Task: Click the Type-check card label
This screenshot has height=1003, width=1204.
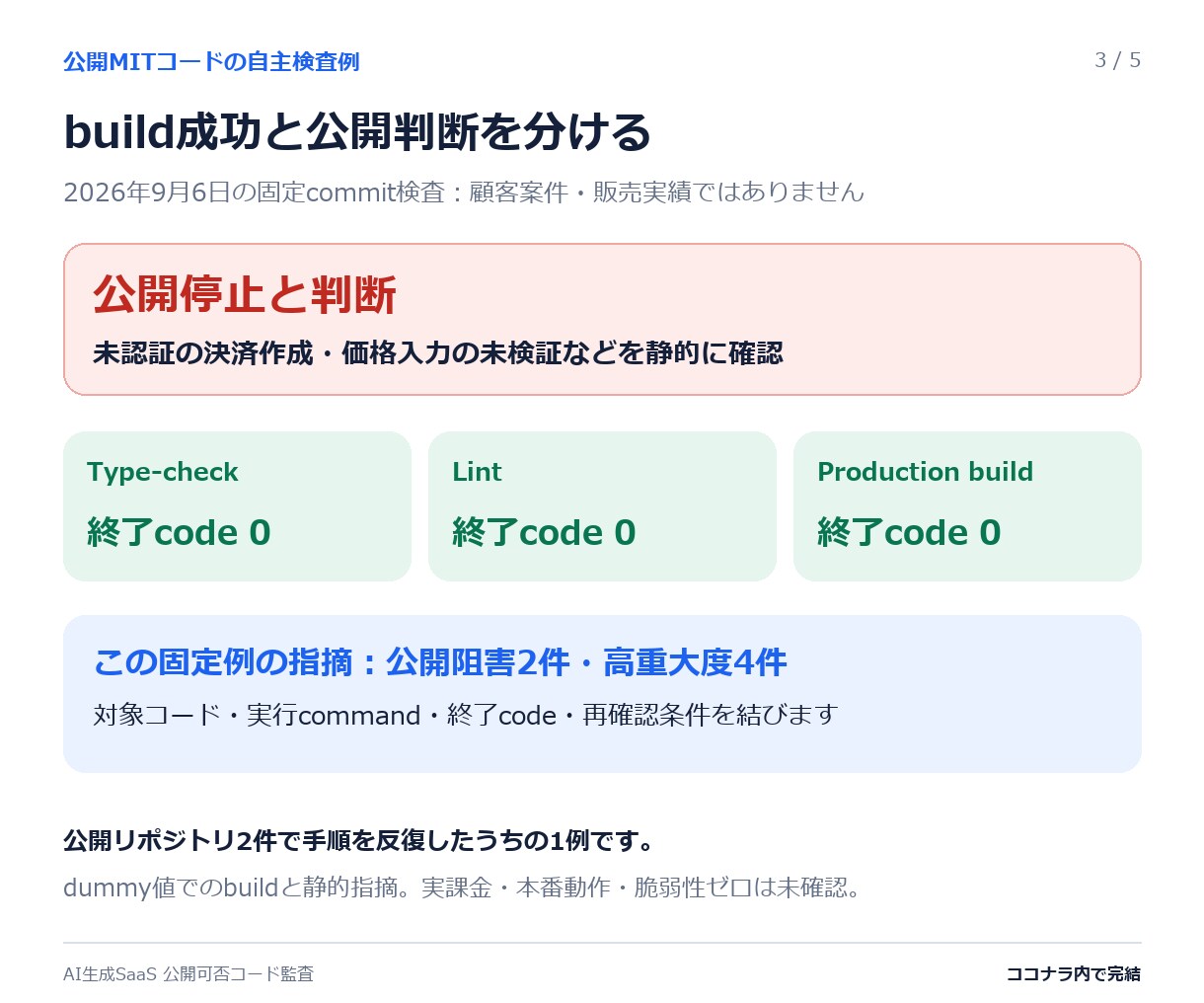Action: tap(163, 472)
